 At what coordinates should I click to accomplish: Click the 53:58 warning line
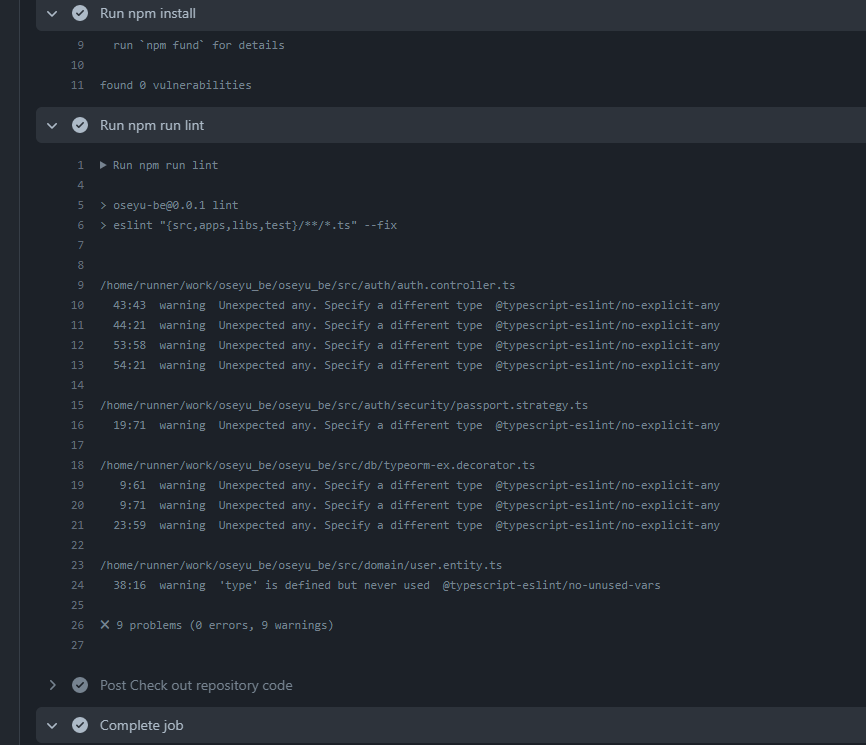point(416,345)
